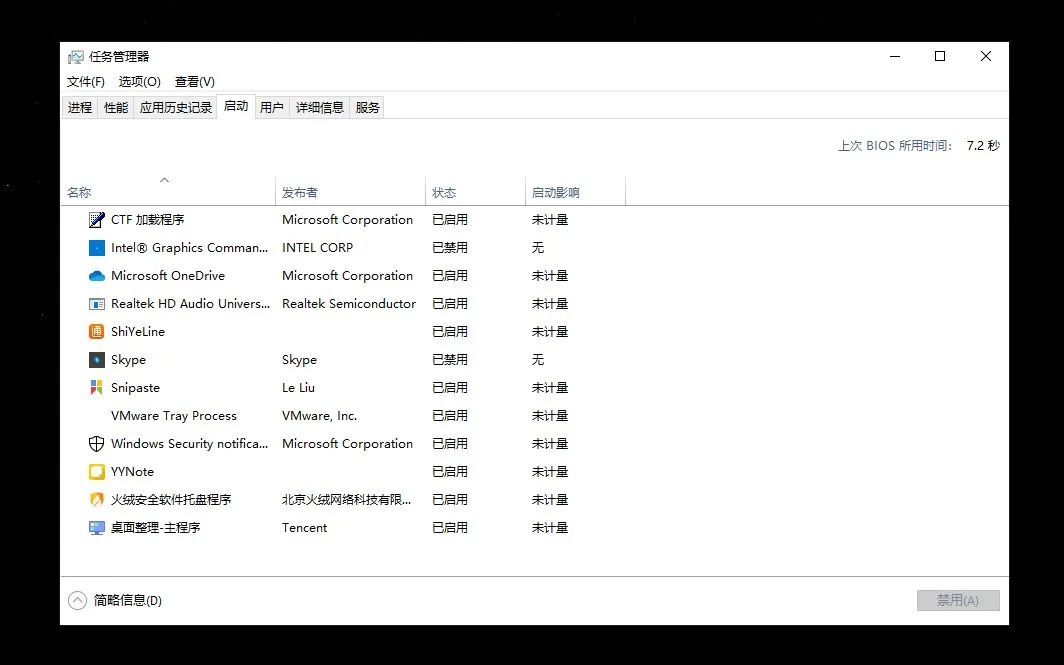Click publisher Le Liu cell
Screen dimensions: 1064x665
click(299, 387)
